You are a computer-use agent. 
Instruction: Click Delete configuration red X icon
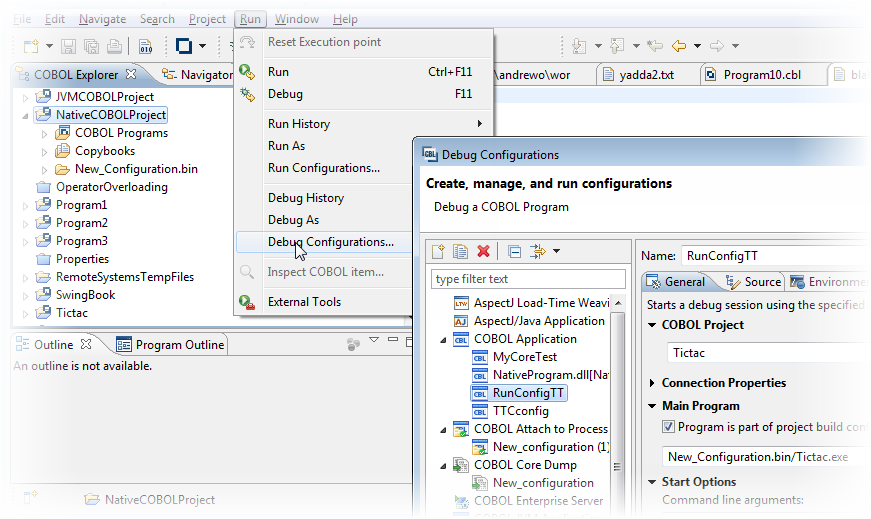[x=483, y=252]
